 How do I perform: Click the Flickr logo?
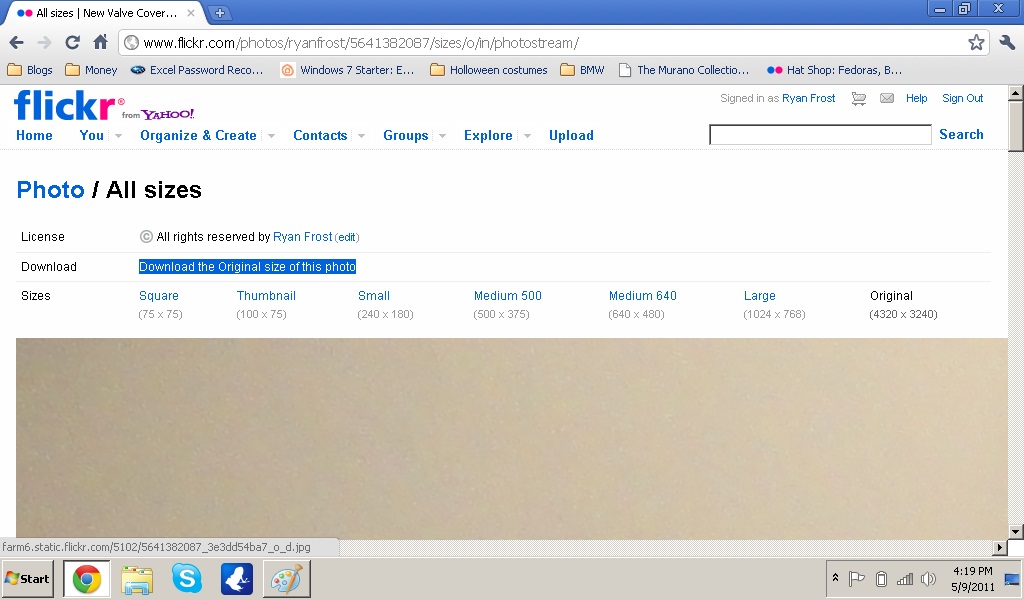point(68,105)
